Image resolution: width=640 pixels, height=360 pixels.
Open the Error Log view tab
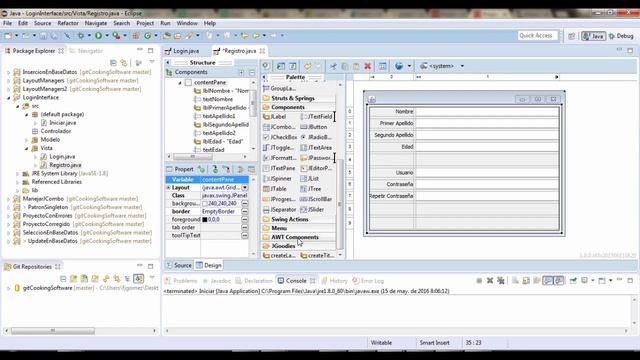pos(368,281)
